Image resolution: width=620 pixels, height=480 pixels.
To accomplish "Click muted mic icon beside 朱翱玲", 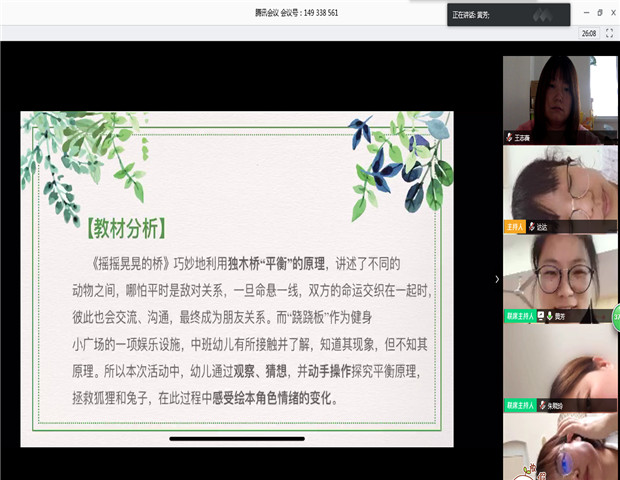I will pyautogui.click(x=542, y=405).
